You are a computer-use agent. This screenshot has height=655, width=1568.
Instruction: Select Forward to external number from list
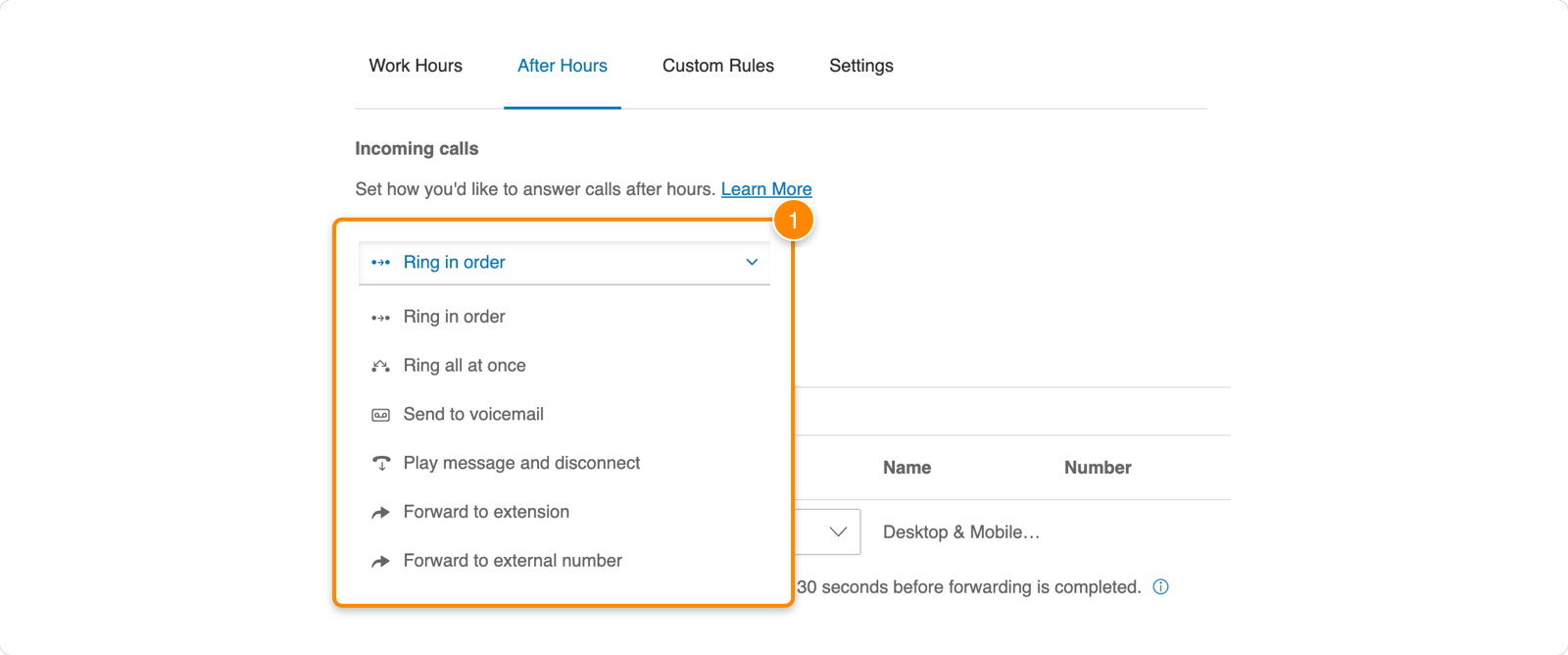(x=513, y=560)
